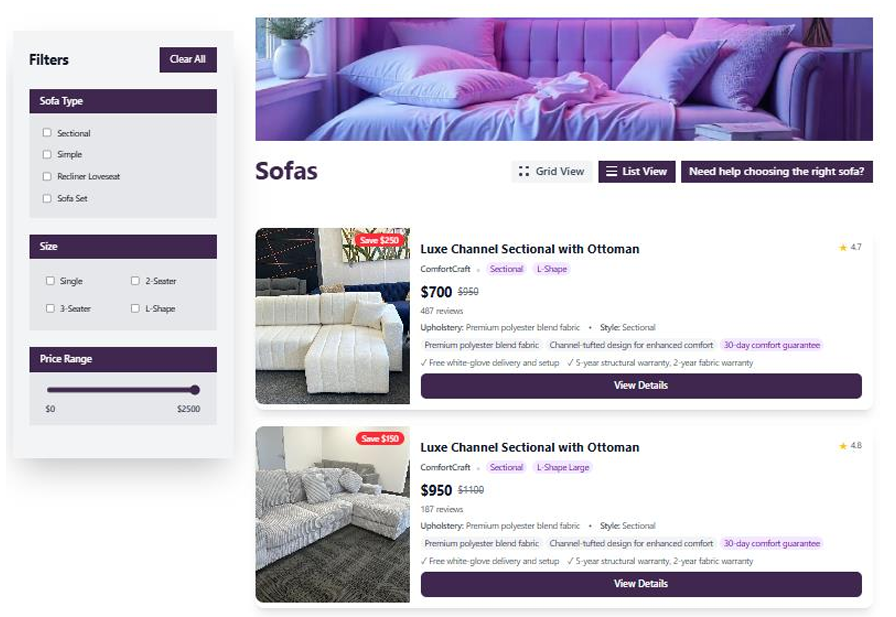Select the 2-Seater size checkbox
896x617 pixels.
[135, 281]
